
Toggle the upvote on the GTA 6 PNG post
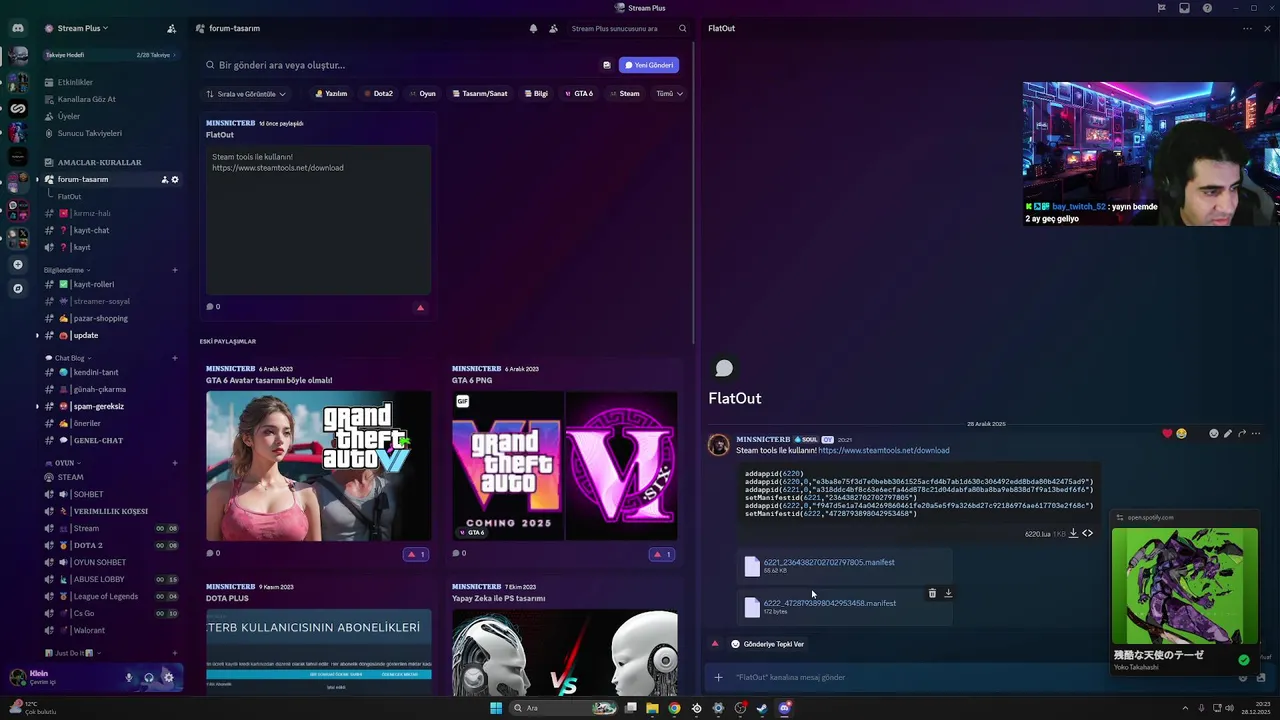pos(662,554)
